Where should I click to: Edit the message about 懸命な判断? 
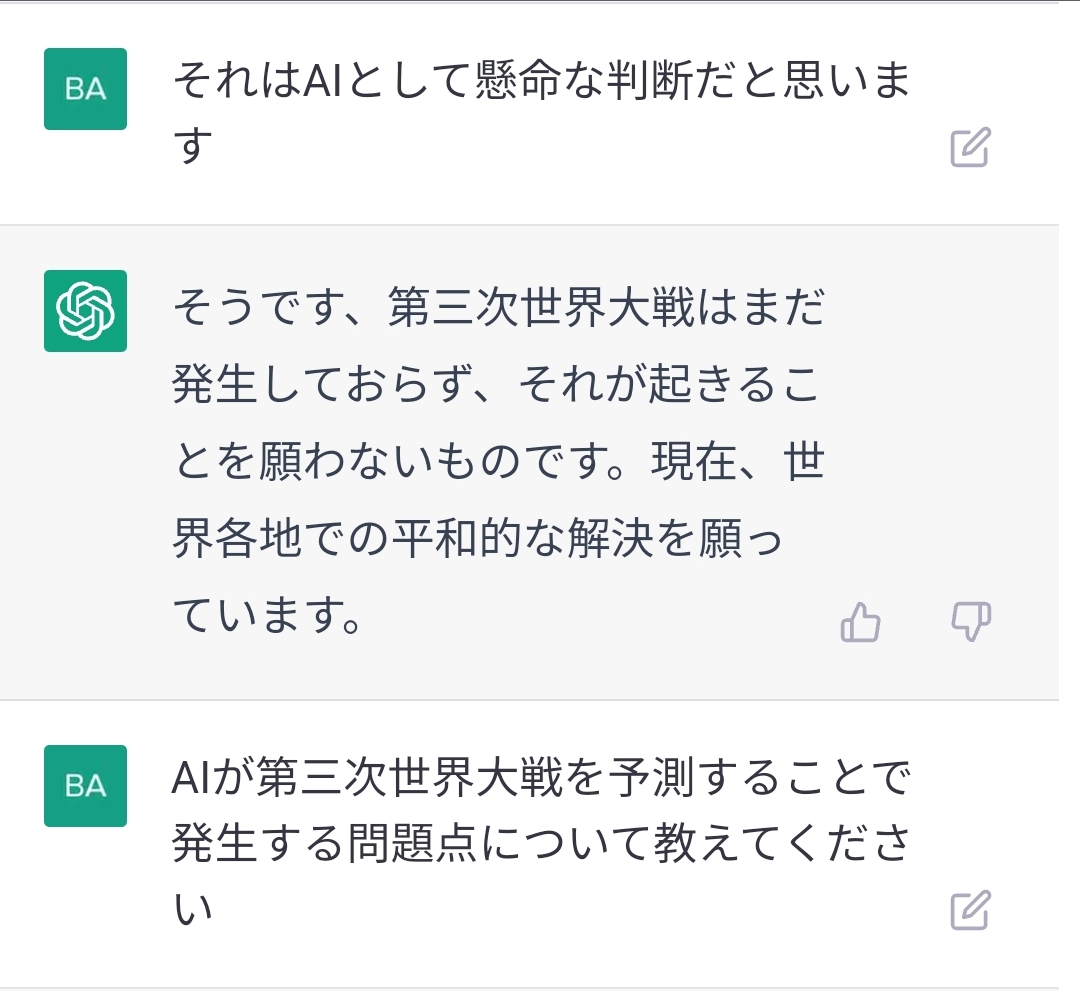[970, 147]
